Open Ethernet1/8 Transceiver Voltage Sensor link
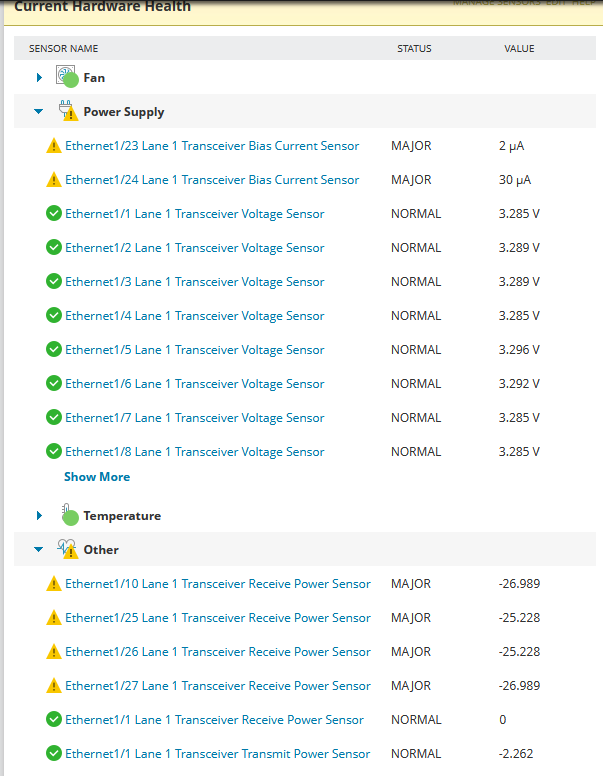 point(195,452)
